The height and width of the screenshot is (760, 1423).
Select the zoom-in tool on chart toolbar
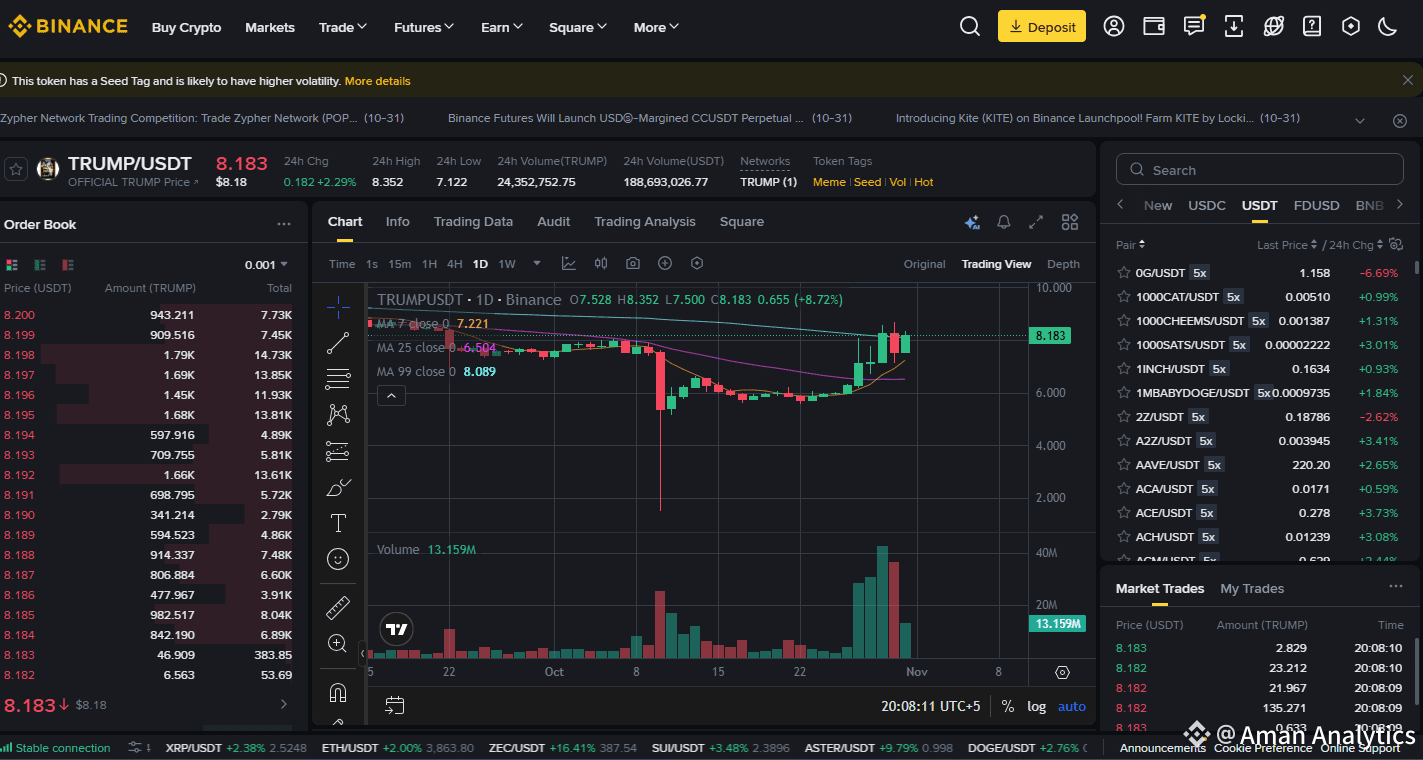tap(338, 644)
